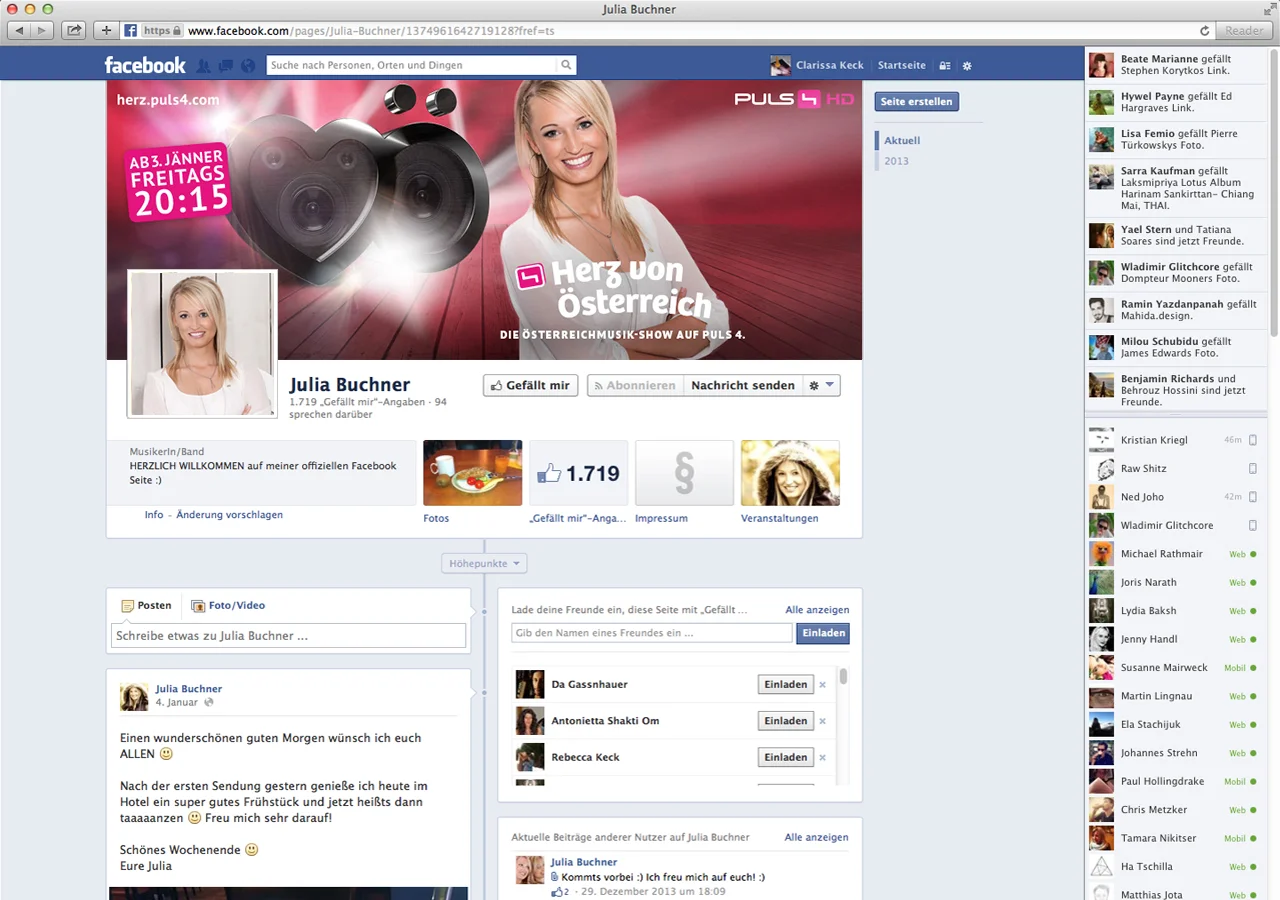Click the mobile phone icon beside Wladimir Glitchcore
Screen dimensions: 1280x900
[1253, 525]
